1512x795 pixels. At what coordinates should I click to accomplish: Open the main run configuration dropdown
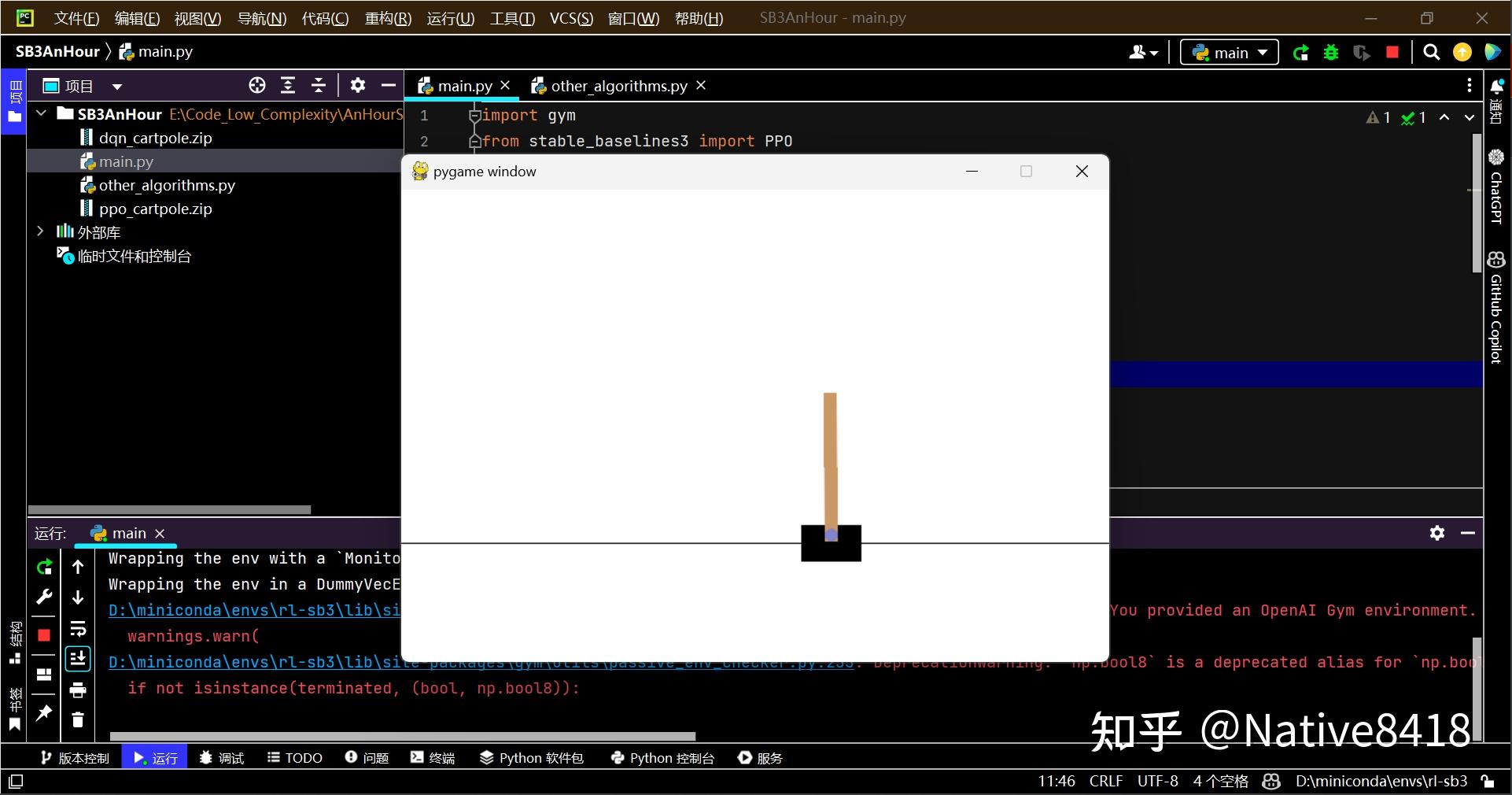[1229, 52]
